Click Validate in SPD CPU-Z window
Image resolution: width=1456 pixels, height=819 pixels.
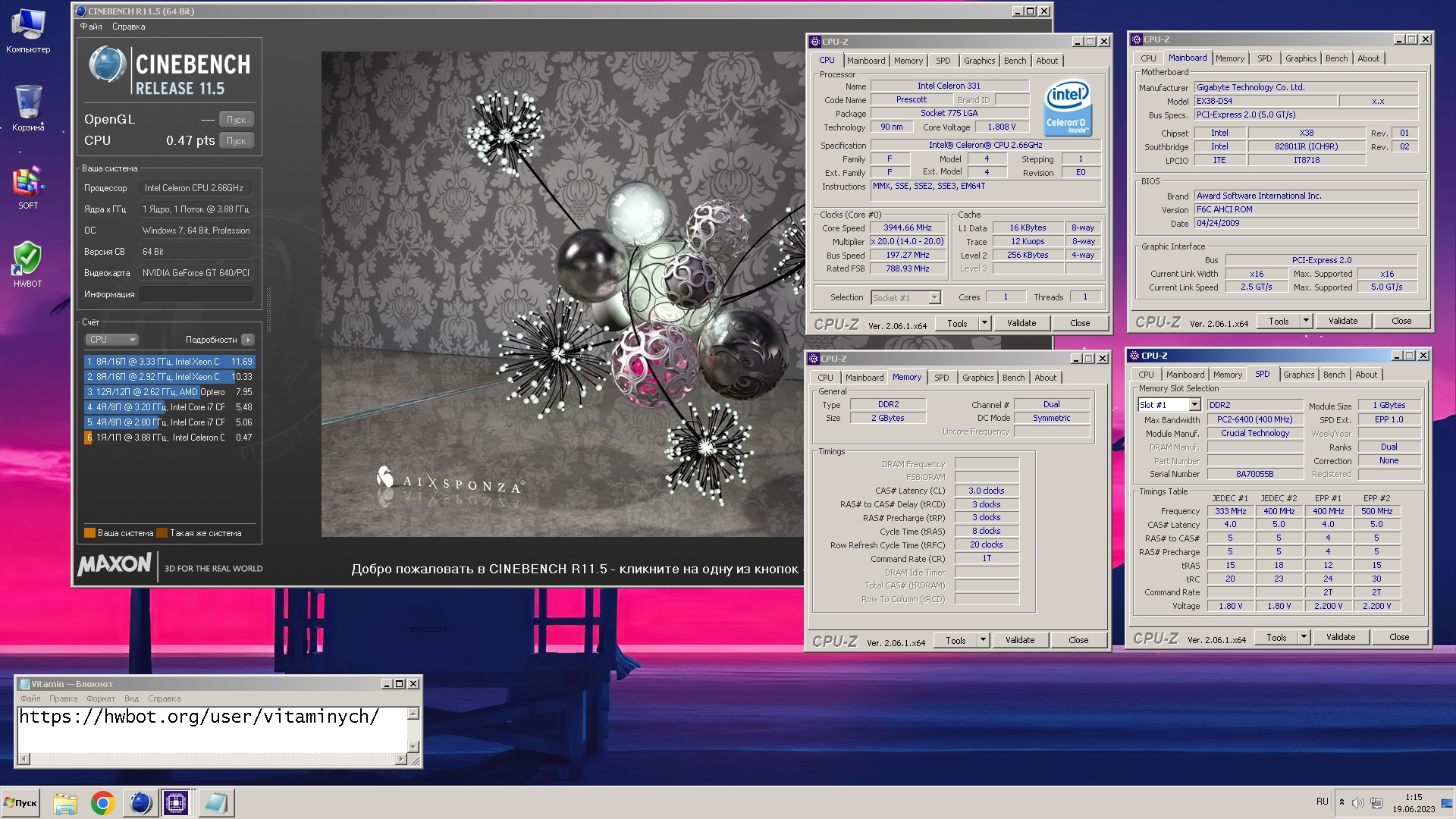(1340, 638)
